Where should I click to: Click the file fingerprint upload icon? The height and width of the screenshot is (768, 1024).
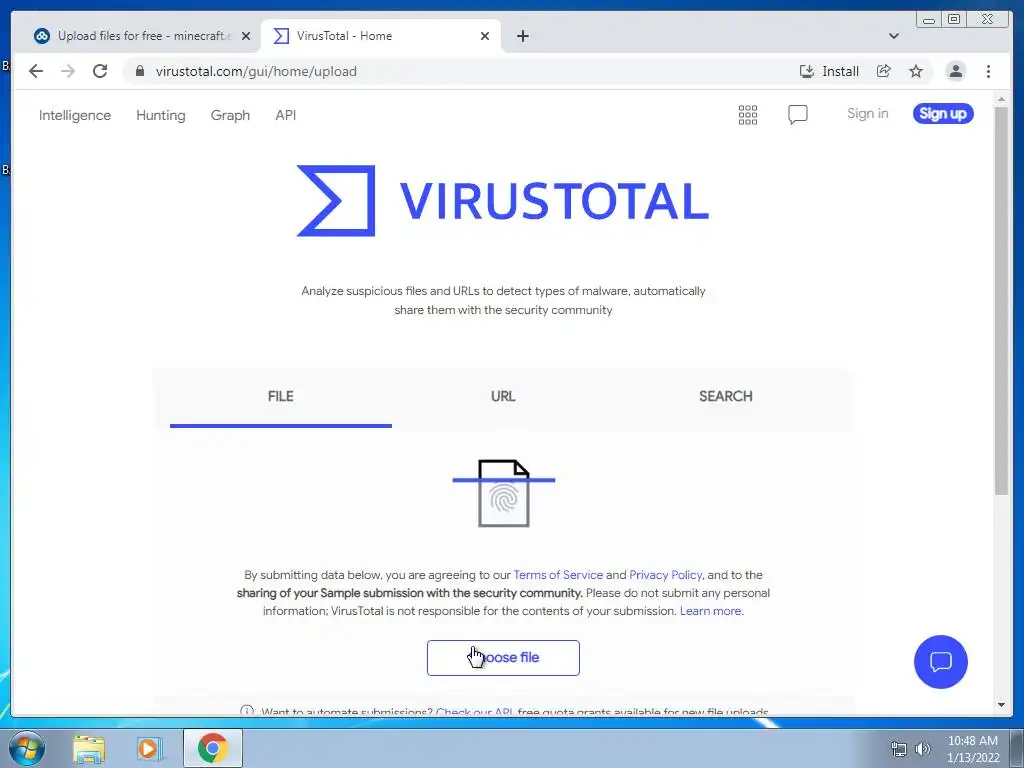504,493
